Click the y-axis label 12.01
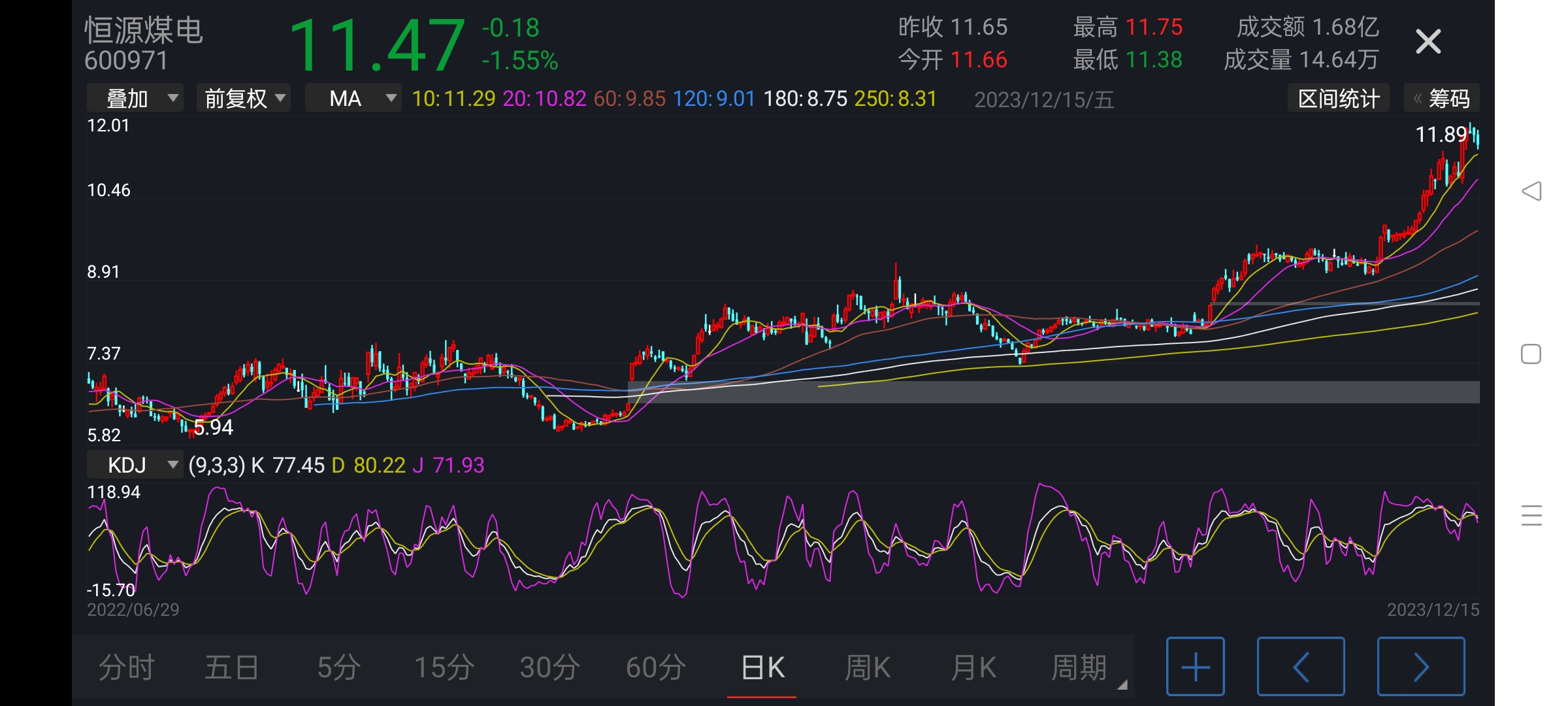Image resolution: width=1568 pixels, height=706 pixels. [x=108, y=126]
